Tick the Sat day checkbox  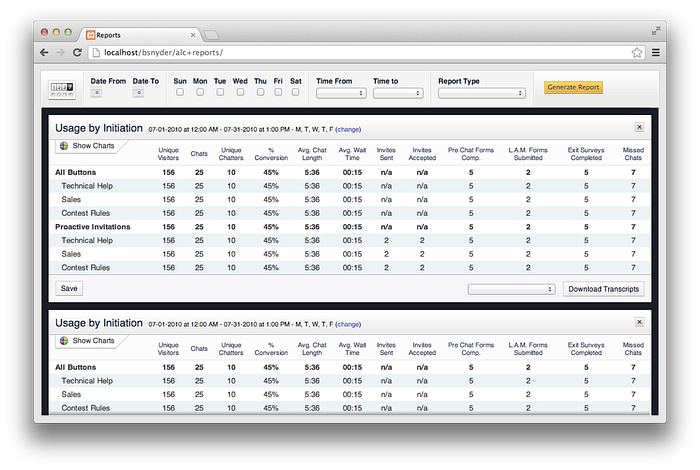pos(295,92)
